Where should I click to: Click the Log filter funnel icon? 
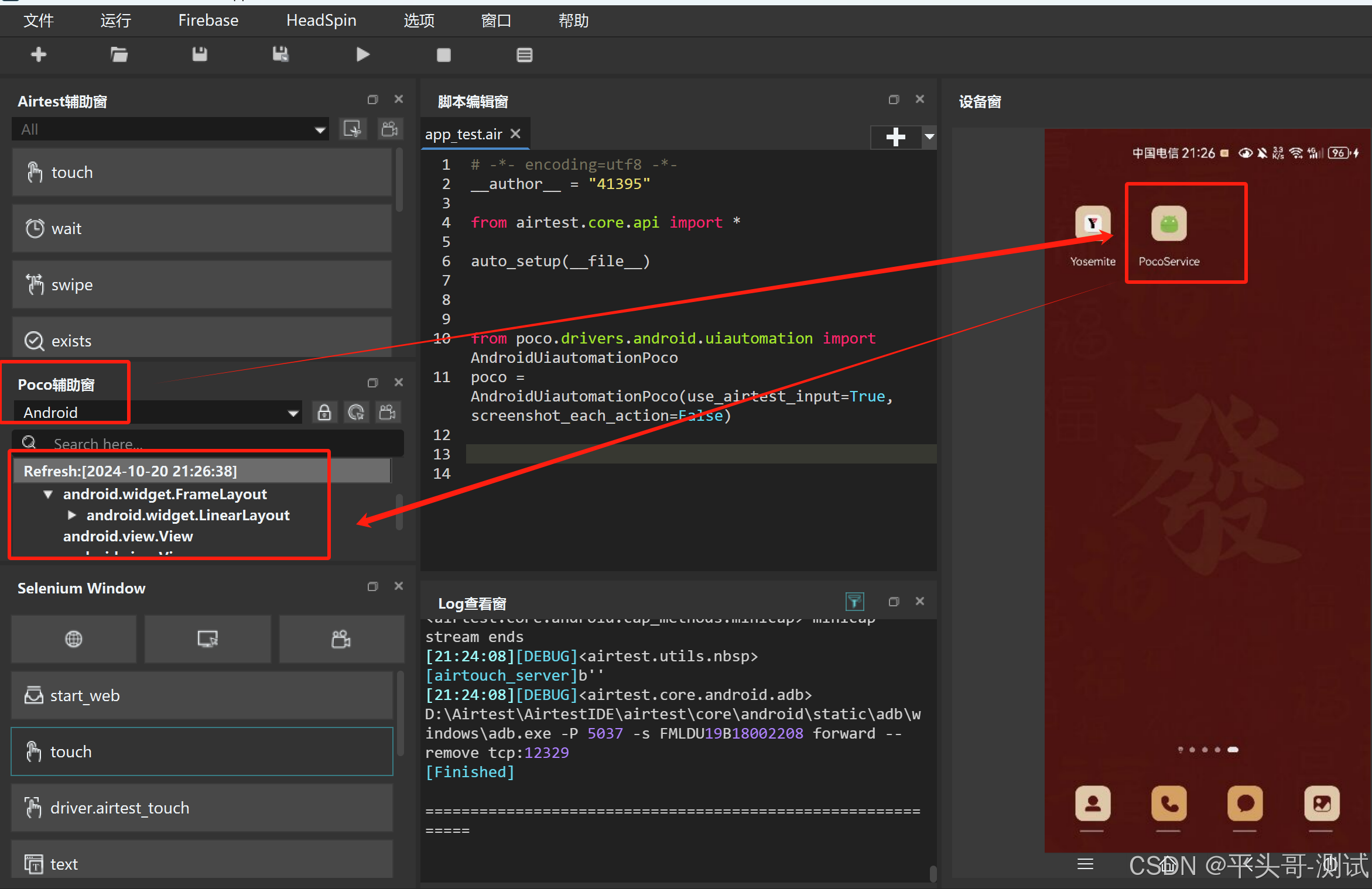pyautogui.click(x=854, y=601)
